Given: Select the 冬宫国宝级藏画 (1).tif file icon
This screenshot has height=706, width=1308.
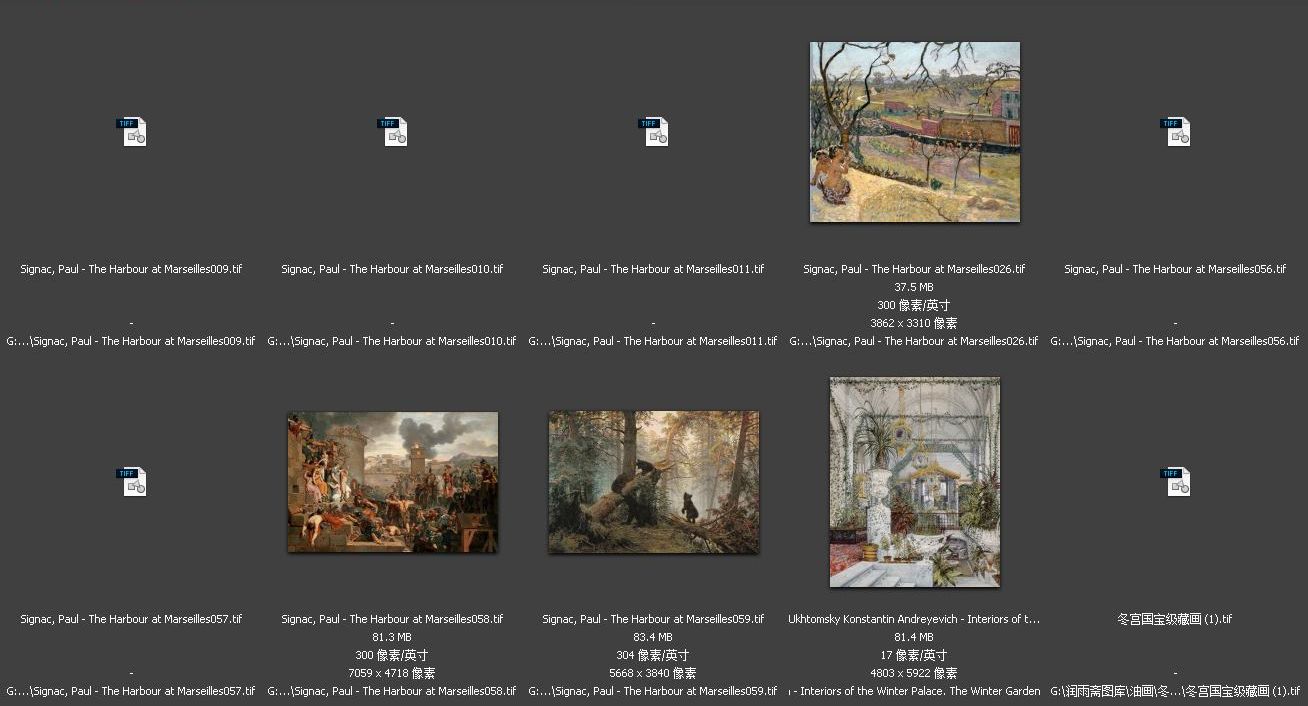Looking at the screenshot, I should click(1175, 482).
